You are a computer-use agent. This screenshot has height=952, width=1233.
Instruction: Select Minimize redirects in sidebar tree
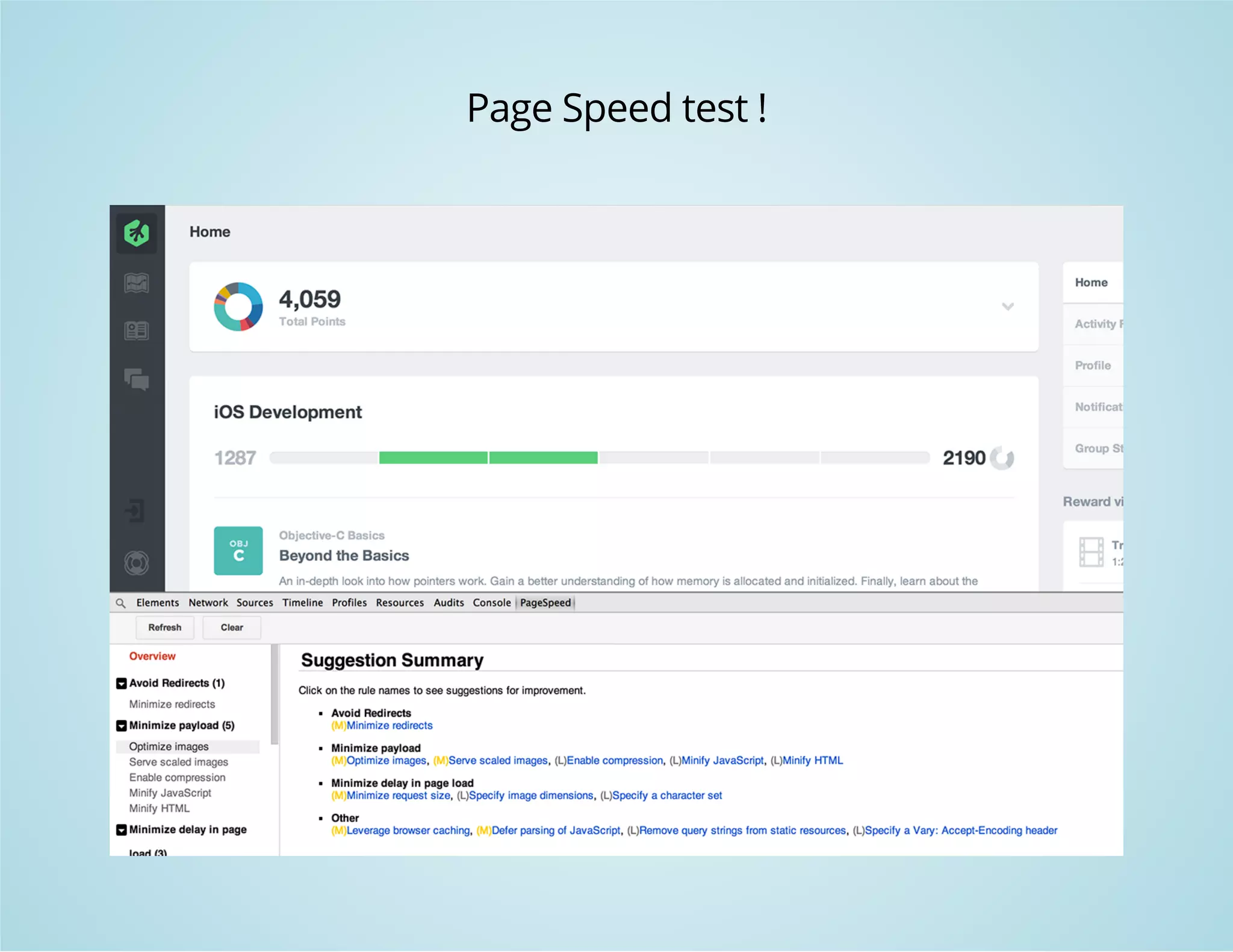pos(172,704)
